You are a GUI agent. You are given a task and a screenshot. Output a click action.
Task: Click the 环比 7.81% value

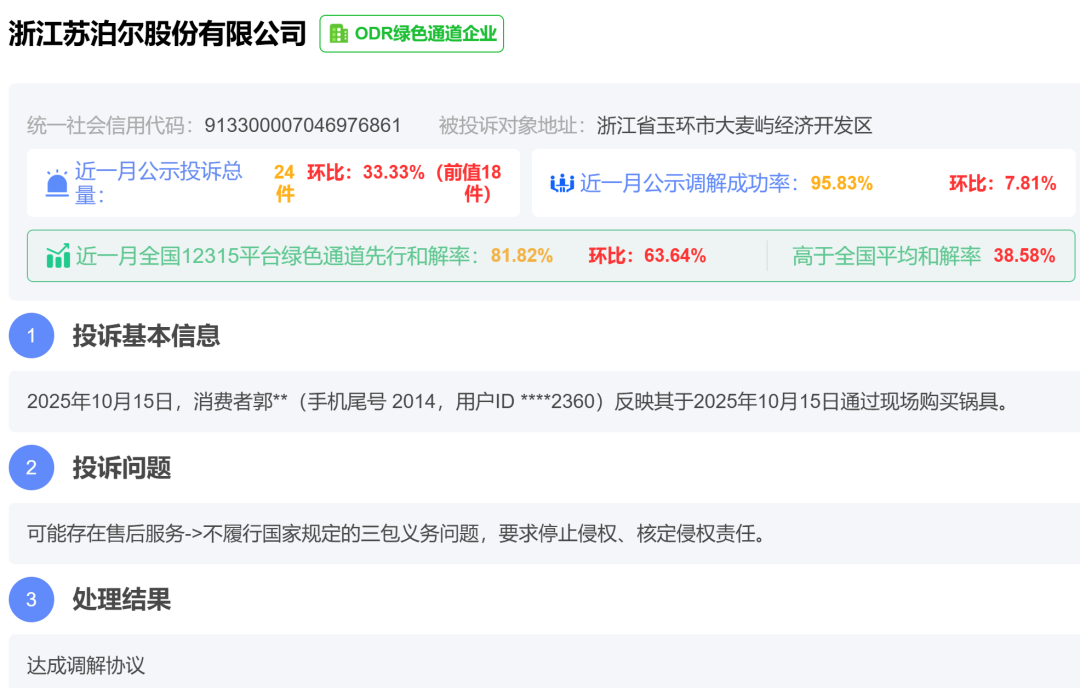click(x=1003, y=183)
